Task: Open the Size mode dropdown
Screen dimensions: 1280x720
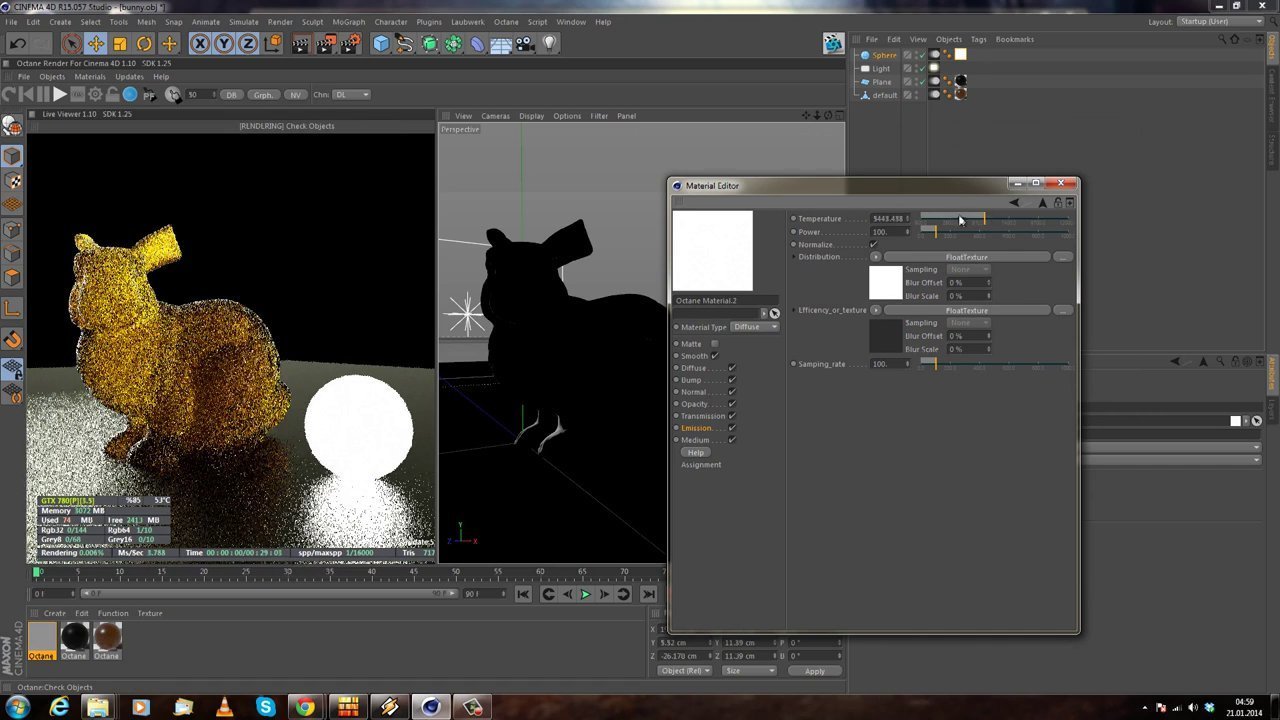Action: pyautogui.click(x=750, y=671)
